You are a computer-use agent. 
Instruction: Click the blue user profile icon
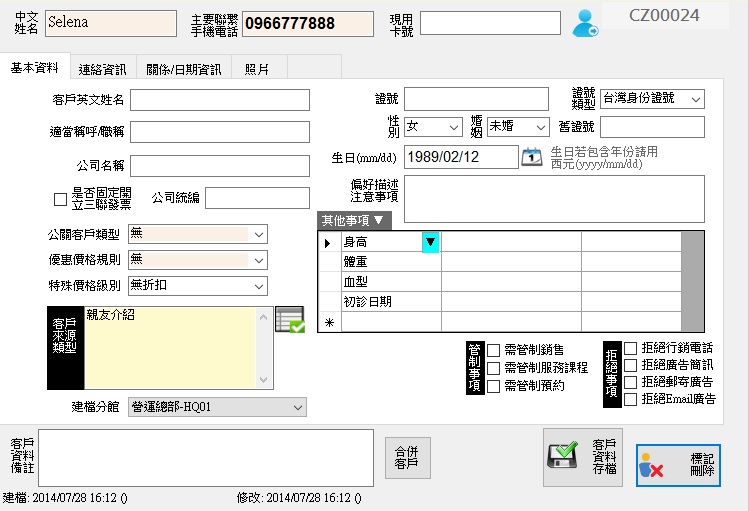point(586,23)
